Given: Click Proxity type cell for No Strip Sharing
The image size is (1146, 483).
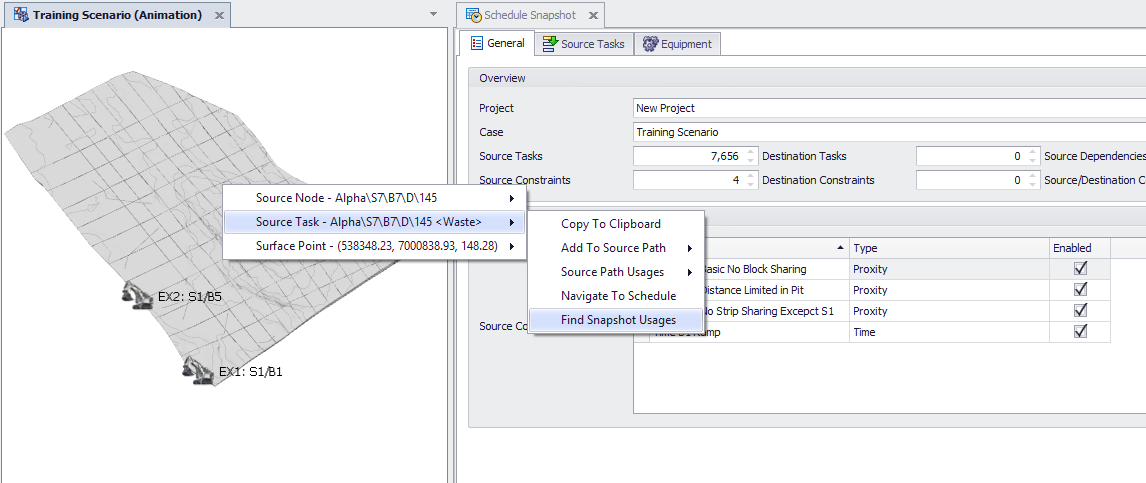Looking at the screenshot, I should click(949, 311).
